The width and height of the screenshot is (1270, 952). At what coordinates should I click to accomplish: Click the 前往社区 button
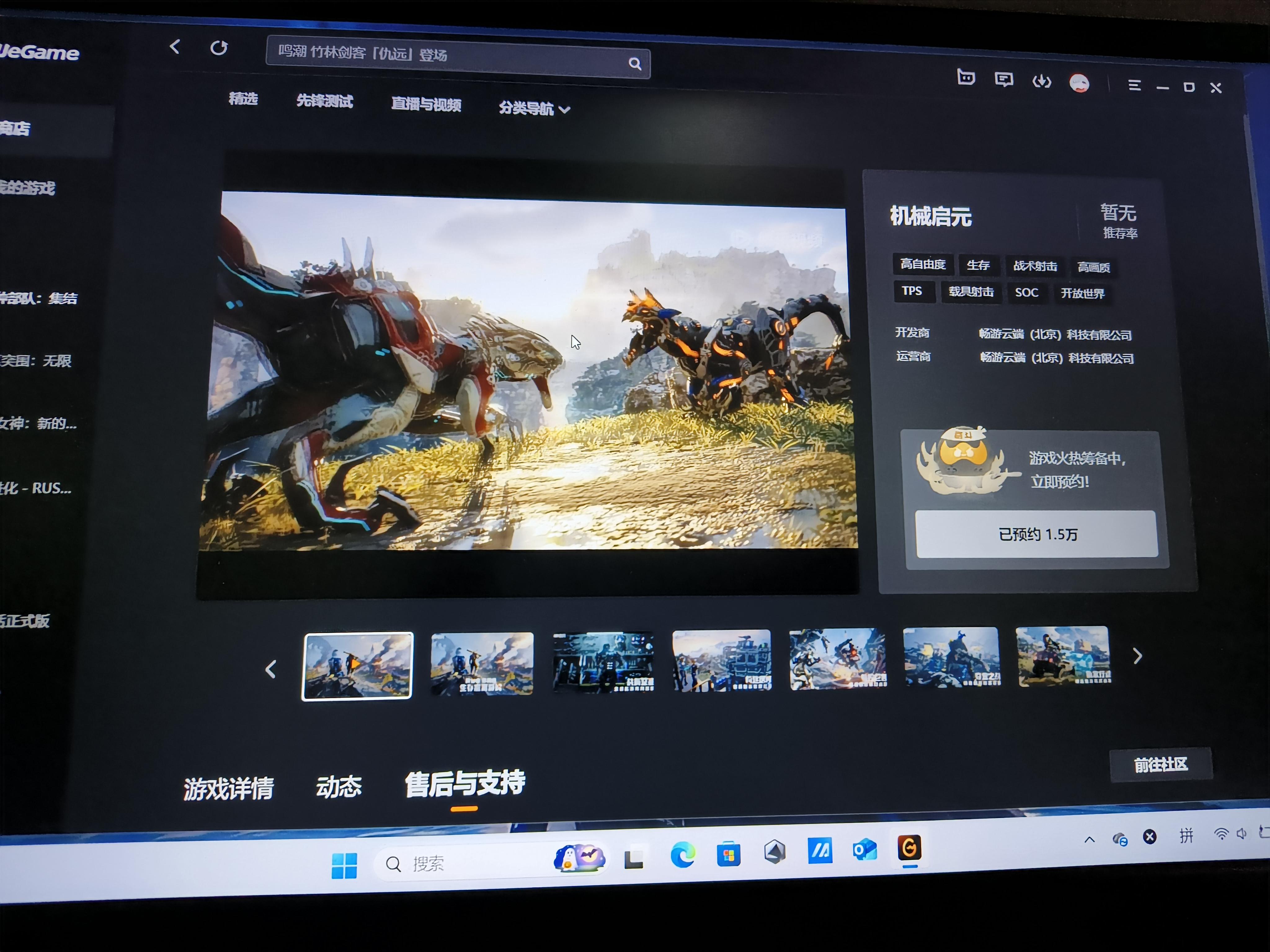tap(1160, 765)
